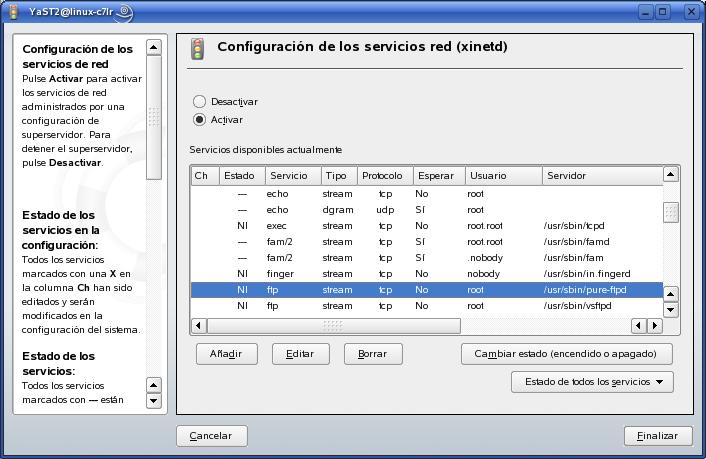Viewport: 706px width, 459px height.
Task: Click /usr/sbin/in.fingerd server cell
Action: 587,274
